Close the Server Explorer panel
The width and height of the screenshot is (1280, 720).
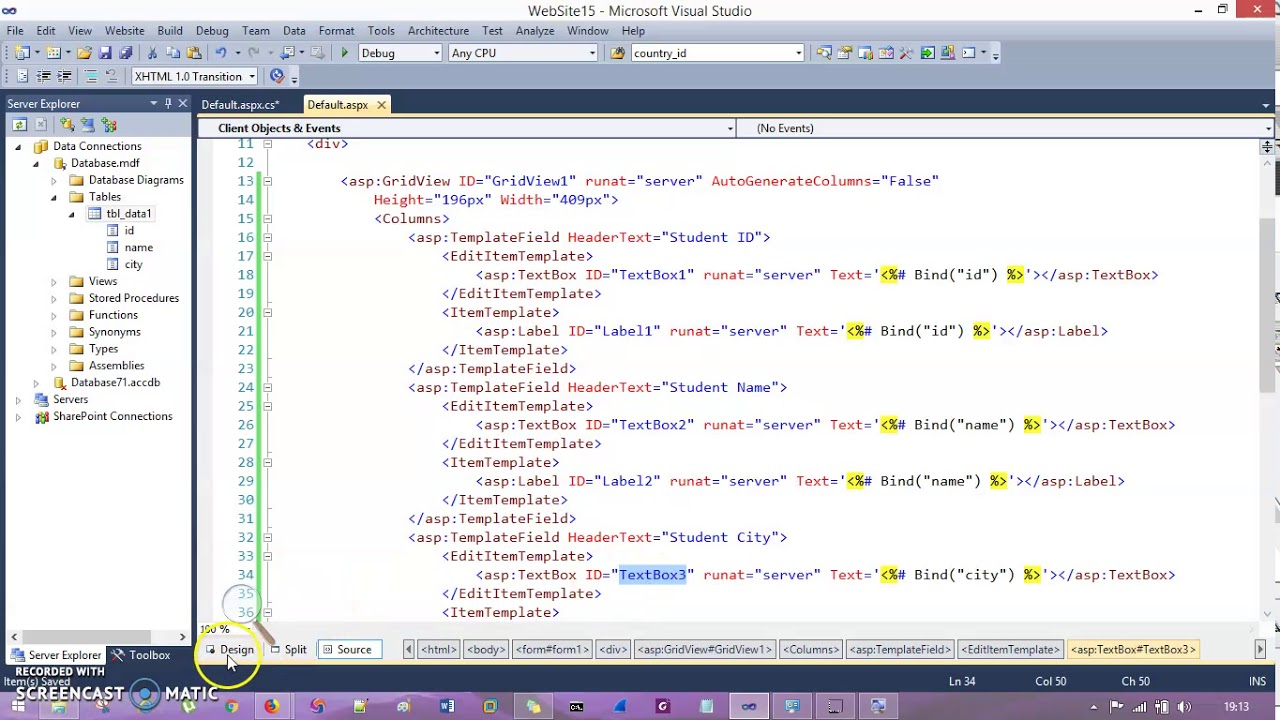click(182, 103)
